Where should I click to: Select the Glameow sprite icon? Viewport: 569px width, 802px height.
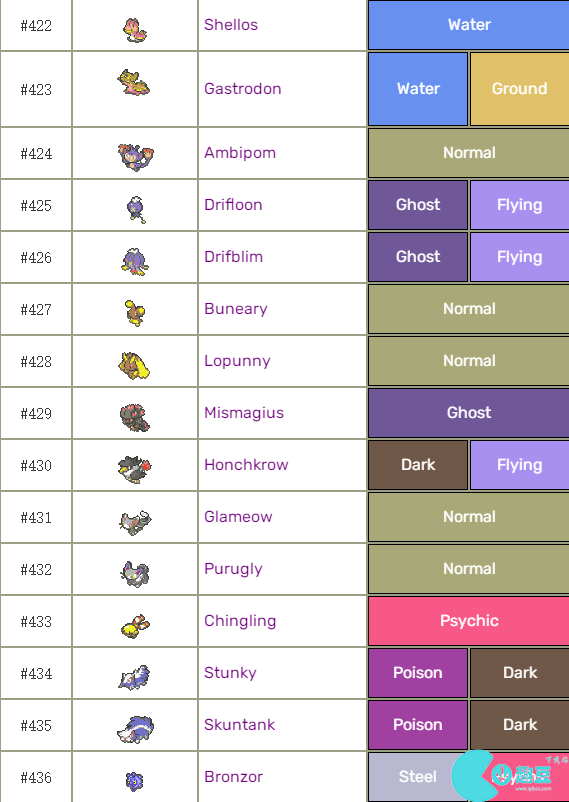[135, 522]
